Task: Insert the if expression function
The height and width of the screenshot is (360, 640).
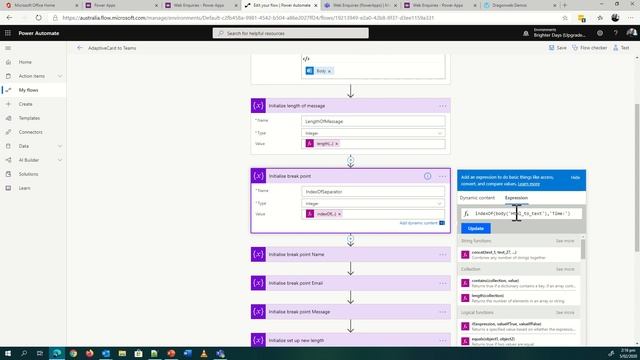Action: 520,327
